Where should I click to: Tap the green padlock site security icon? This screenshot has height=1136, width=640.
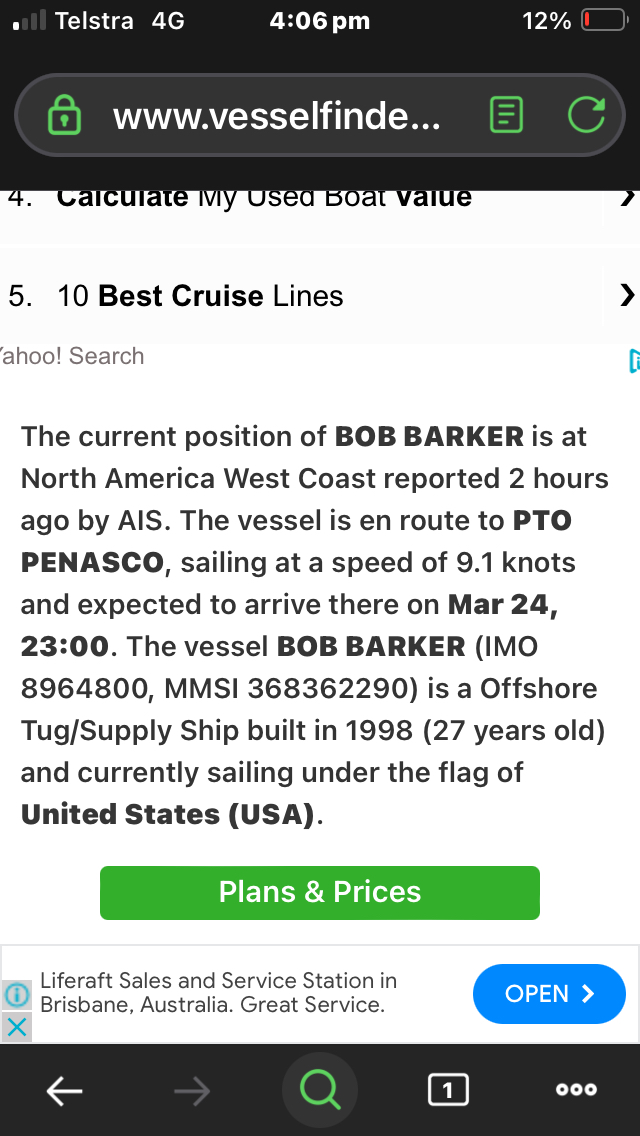coord(65,116)
